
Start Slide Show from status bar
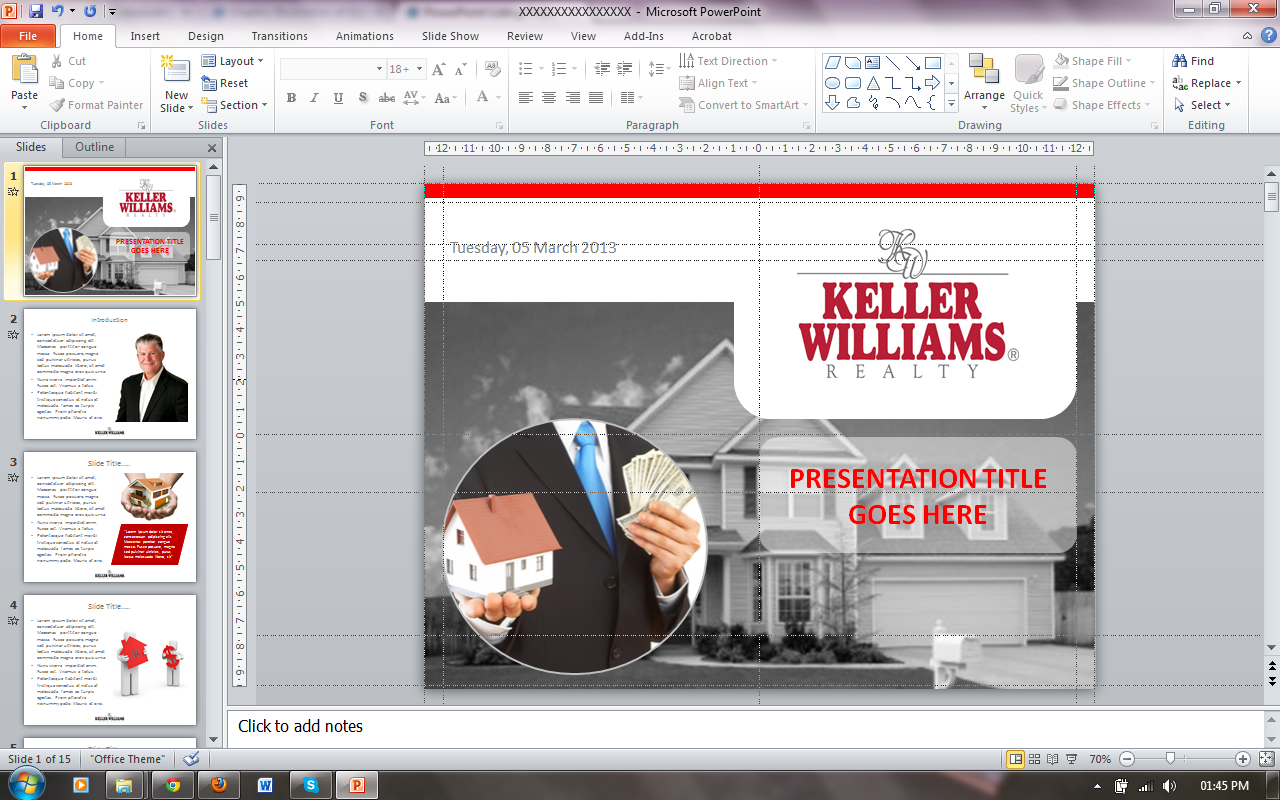(1072, 759)
